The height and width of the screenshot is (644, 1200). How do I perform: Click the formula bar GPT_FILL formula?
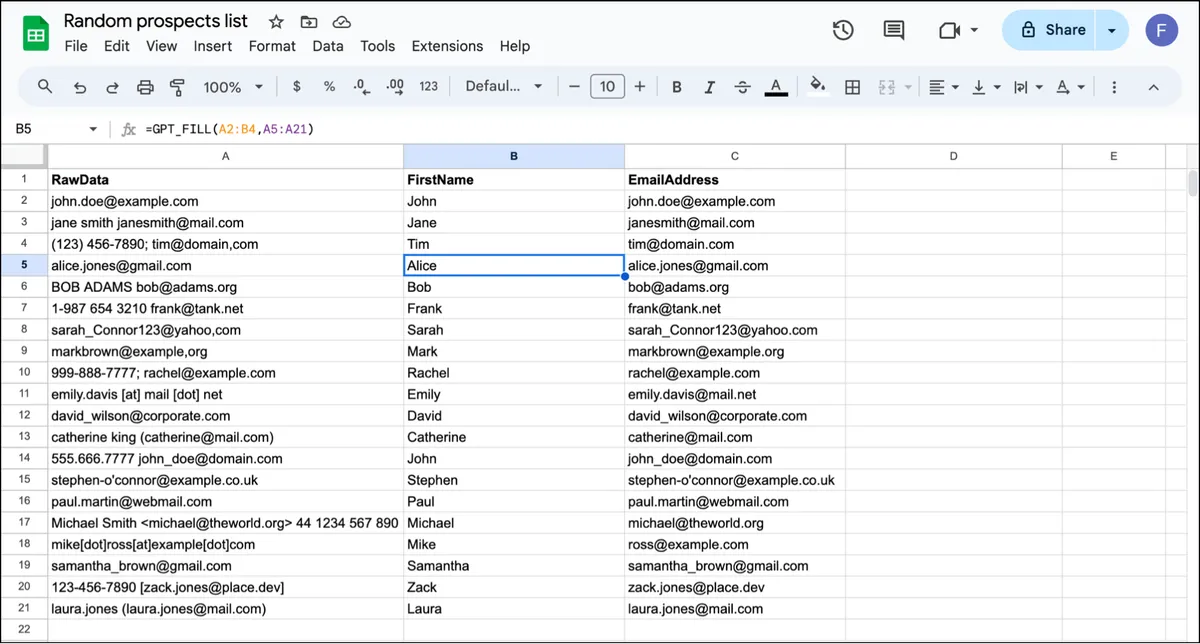click(x=230, y=129)
